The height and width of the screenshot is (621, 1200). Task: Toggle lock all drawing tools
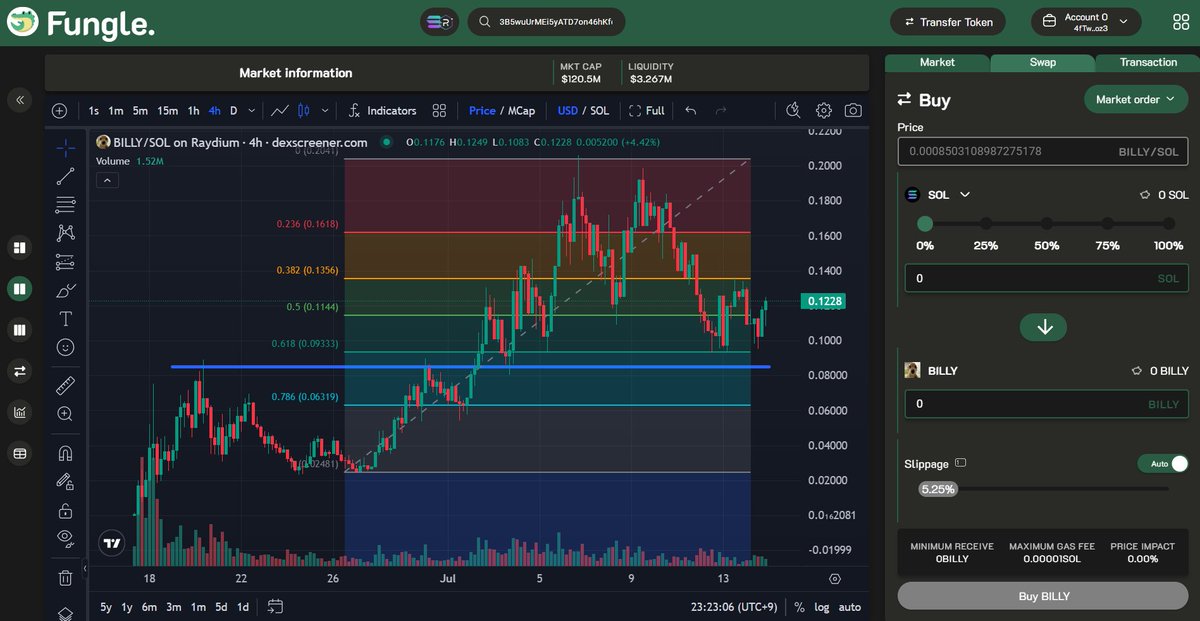pyautogui.click(x=65, y=510)
